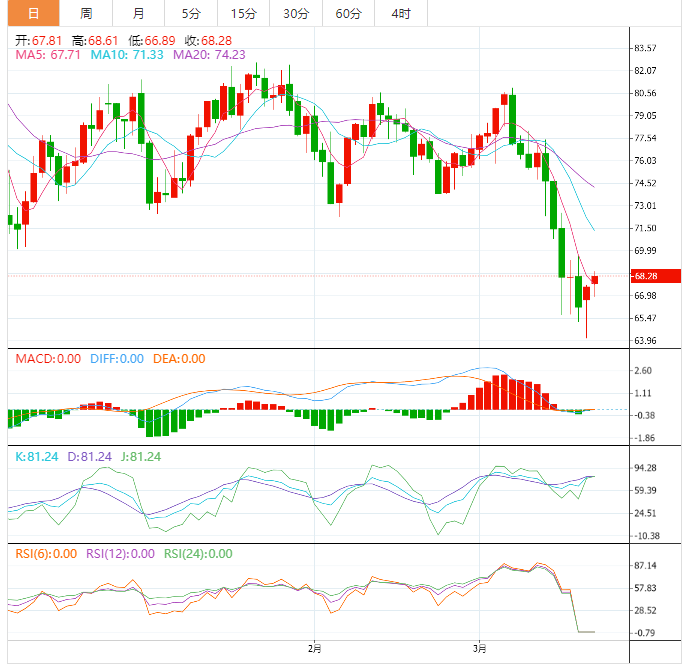The height and width of the screenshot is (665, 687).
Task: Click the MACD:0.00 indicator label
Action: (48, 359)
